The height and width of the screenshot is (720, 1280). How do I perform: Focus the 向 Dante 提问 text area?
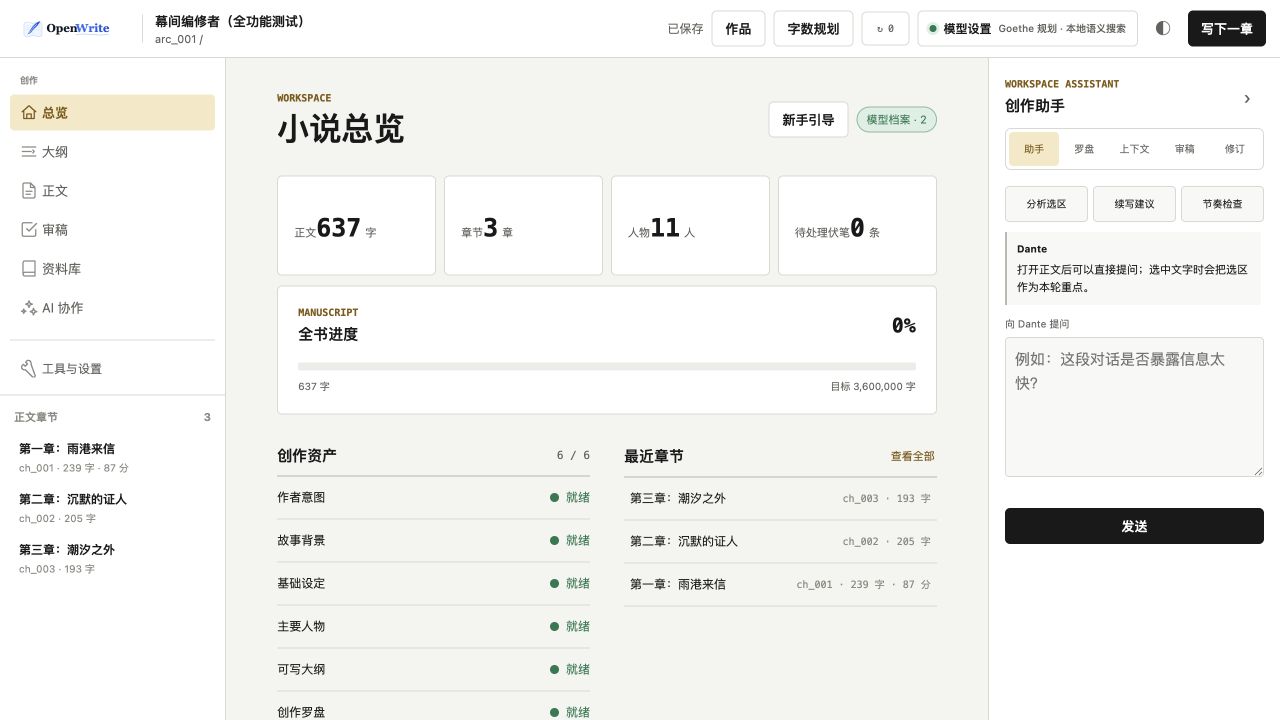coord(1134,407)
